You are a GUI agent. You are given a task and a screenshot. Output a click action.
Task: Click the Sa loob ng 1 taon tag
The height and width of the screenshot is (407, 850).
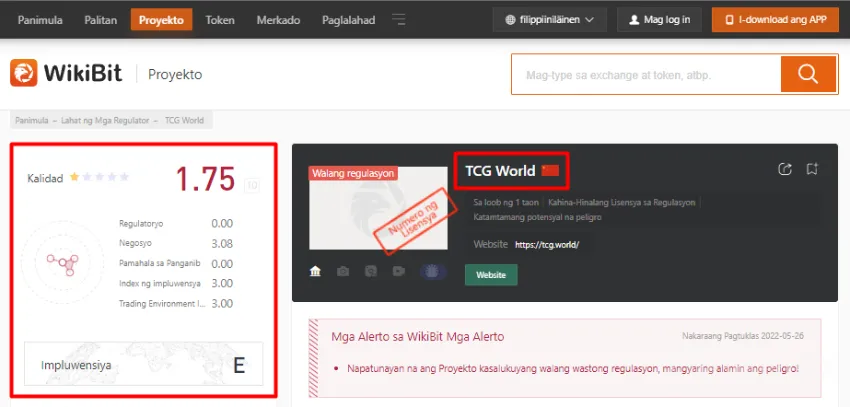pos(506,202)
